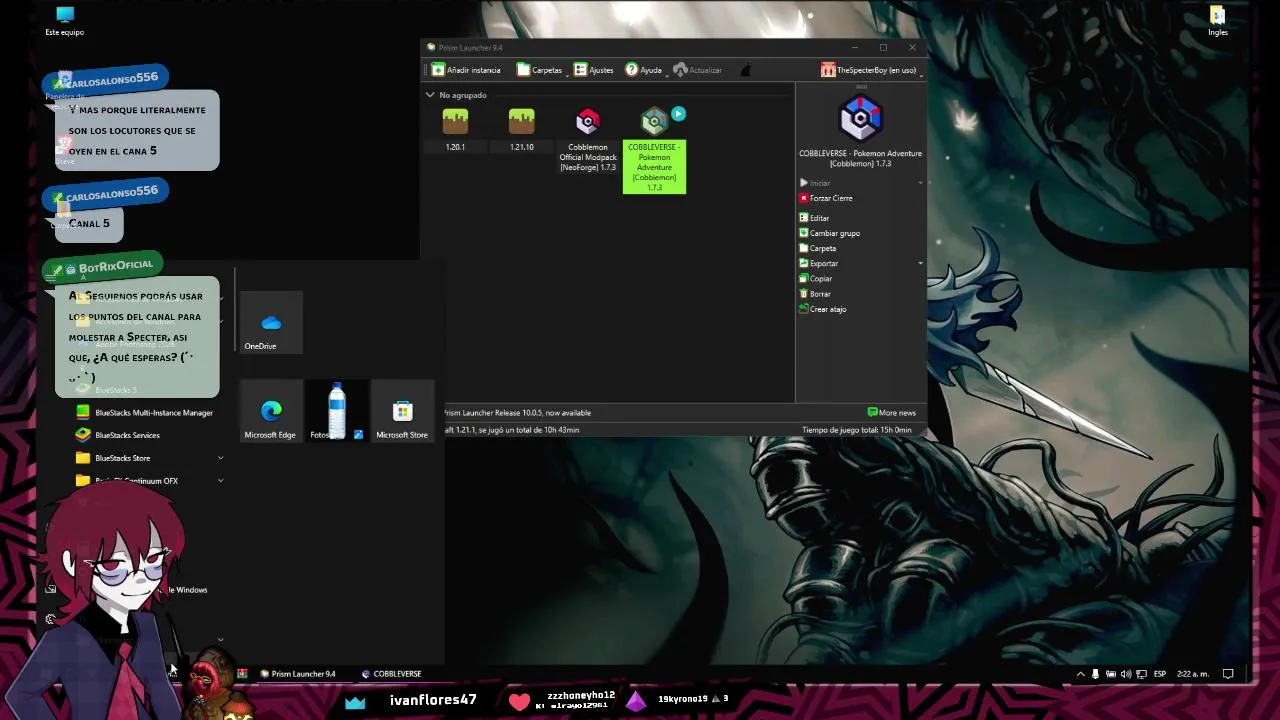Select the 1.20.1 Minecraft instance
Image resolution: width=1280 pixels, height=720 pixels.
click(x=455, y=130)
